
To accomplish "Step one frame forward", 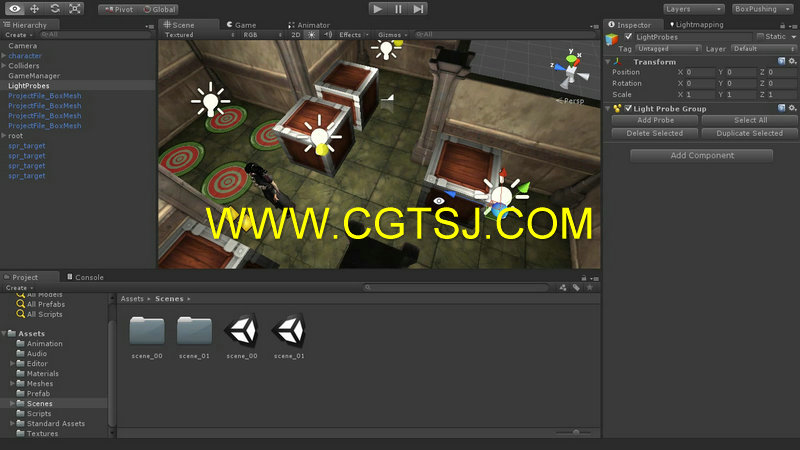I will pyautogui.click(x=418, y=9).
